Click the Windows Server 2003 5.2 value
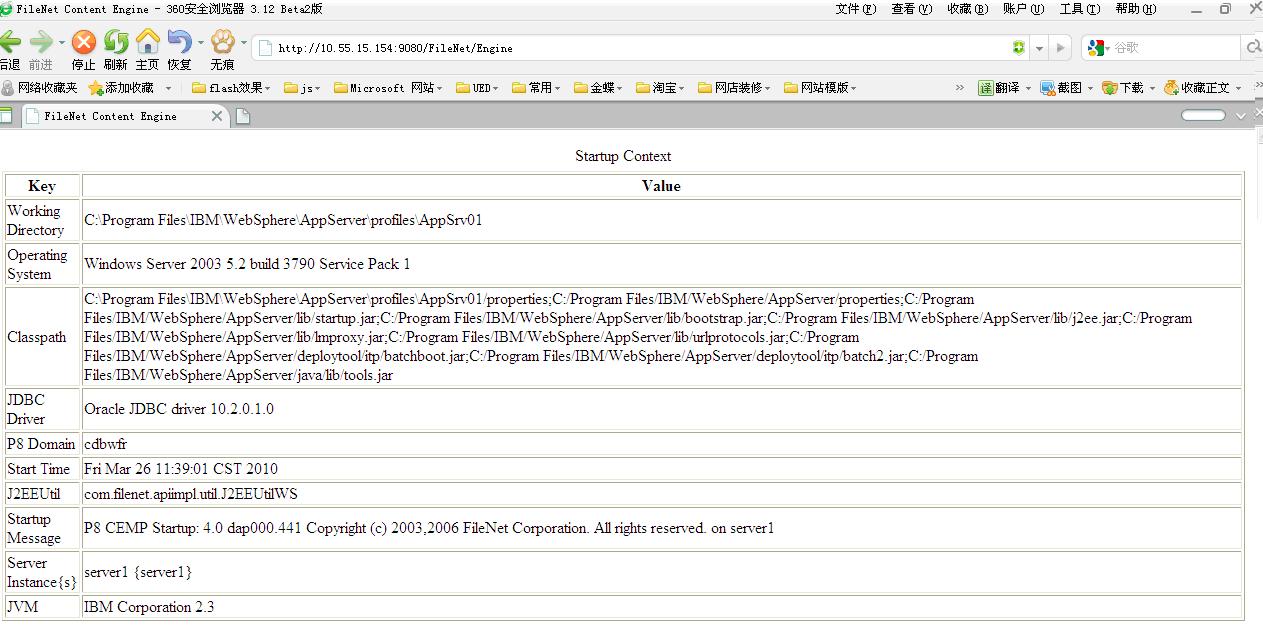 [x=247, y=265]
